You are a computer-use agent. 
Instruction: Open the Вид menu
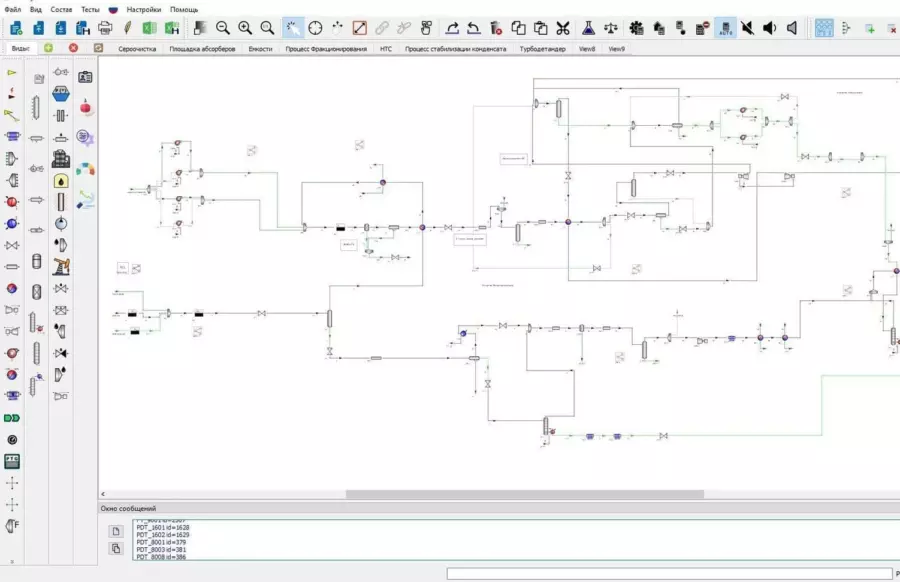pos(36,10)
